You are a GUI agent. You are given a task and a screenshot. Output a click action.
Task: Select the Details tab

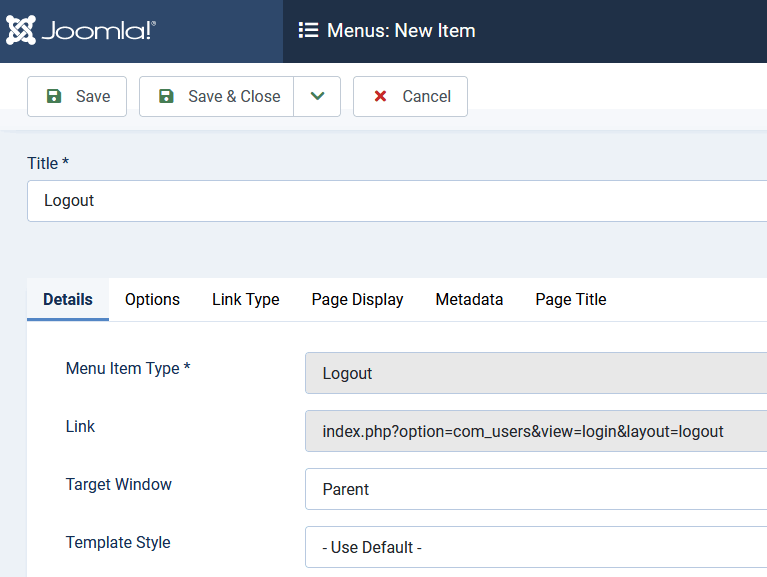point(68,299)
